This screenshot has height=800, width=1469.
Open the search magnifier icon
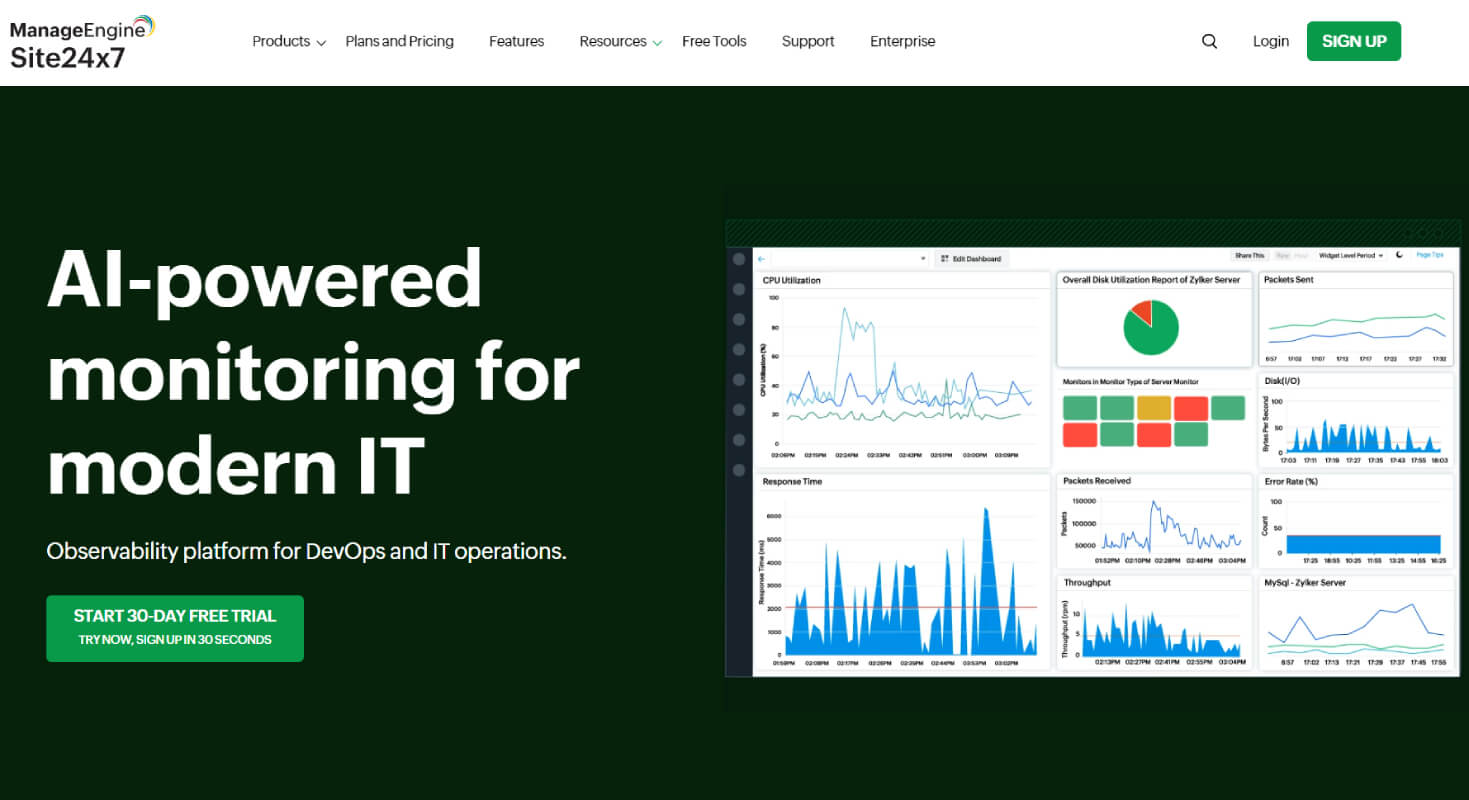1209,42
